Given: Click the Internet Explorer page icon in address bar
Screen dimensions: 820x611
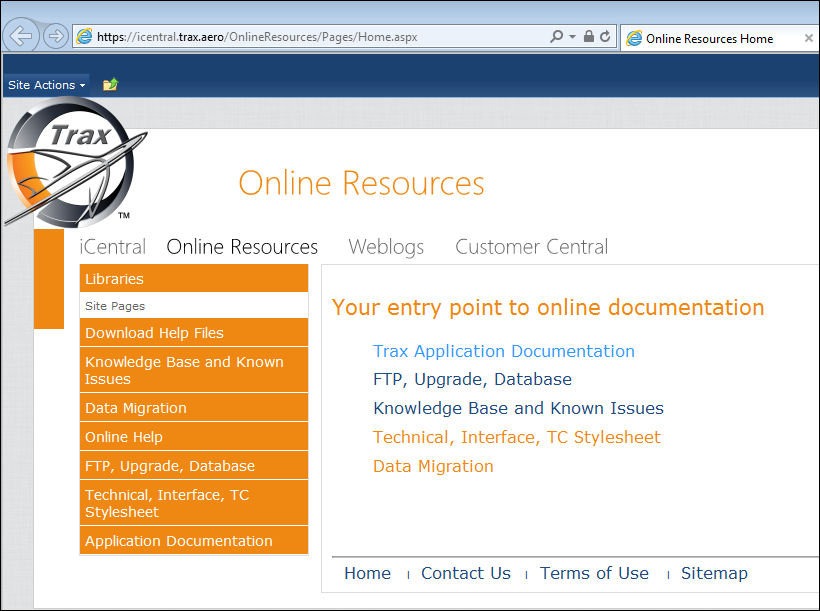Looking at the screenshot, I should pyautogui.click(x=84, y=37).
